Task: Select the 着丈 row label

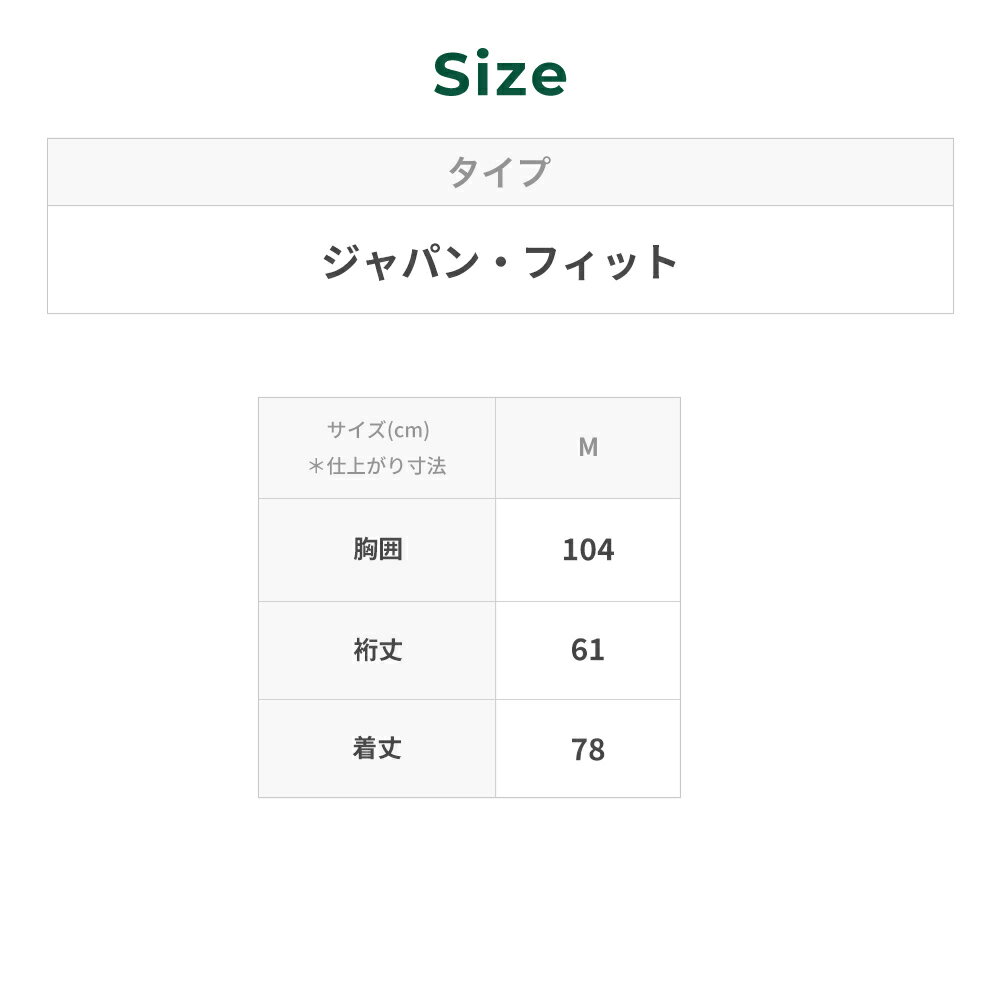Action: pyautogui.click(x=377, y=748)
